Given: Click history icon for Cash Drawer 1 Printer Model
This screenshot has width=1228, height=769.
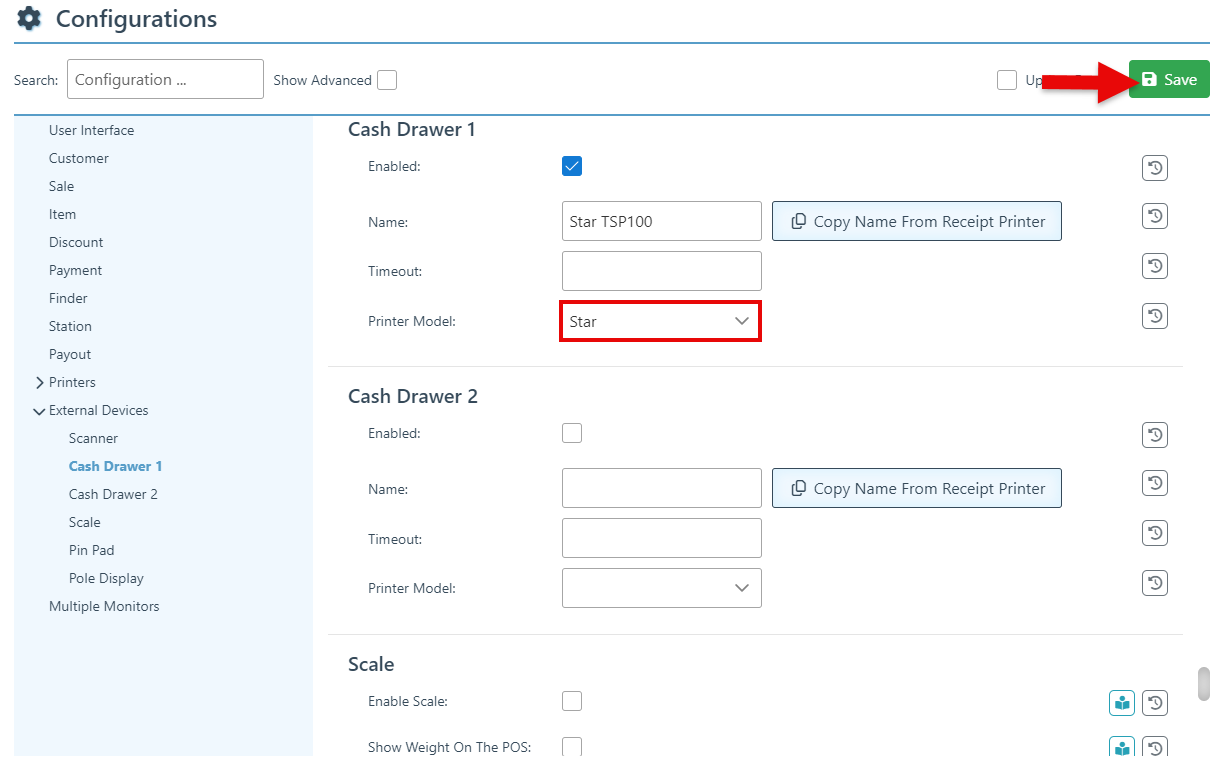Looking at the screenshot, I should point(1155,316).
